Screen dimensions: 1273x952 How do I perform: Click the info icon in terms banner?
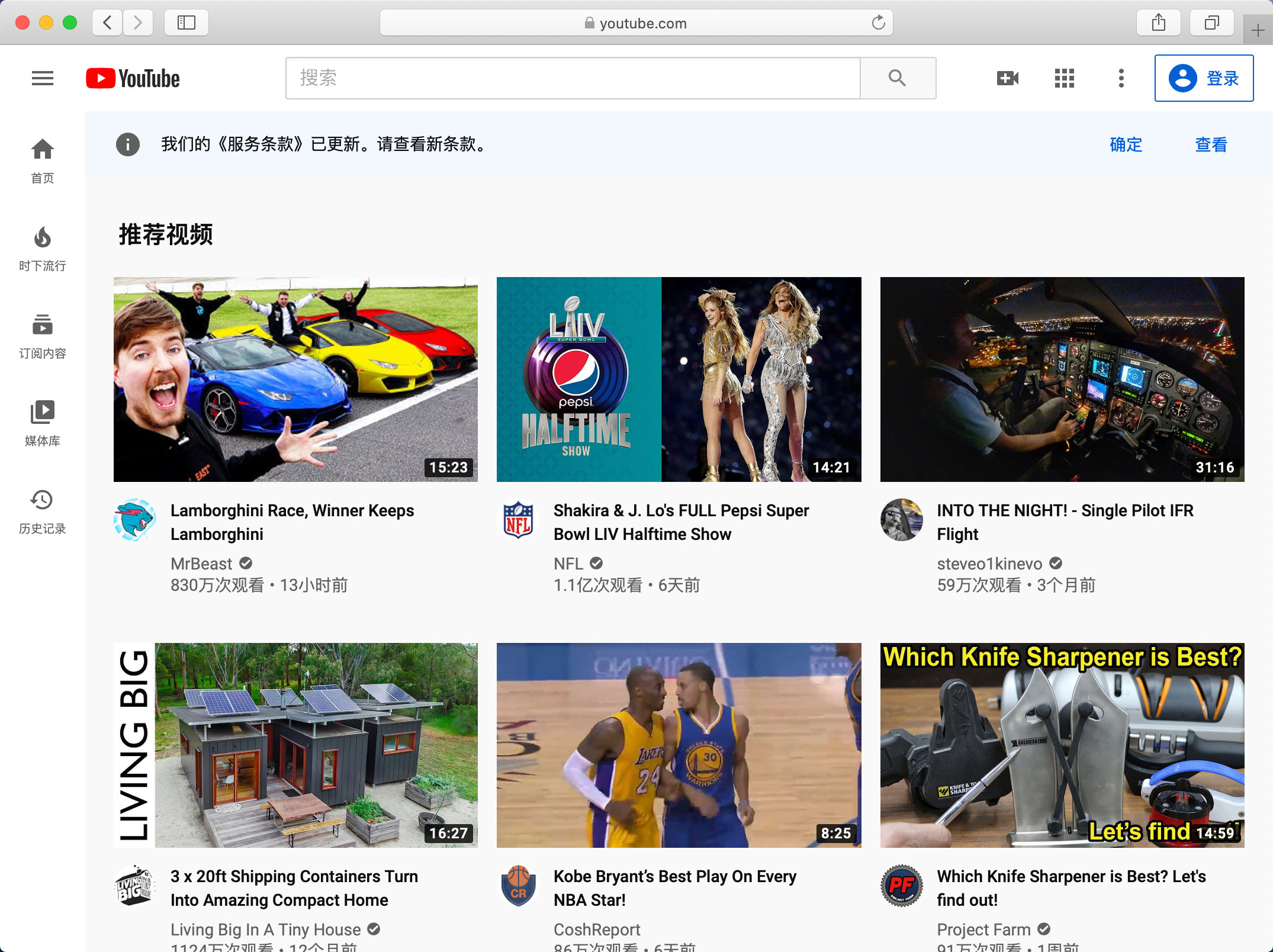click(128, 144)
